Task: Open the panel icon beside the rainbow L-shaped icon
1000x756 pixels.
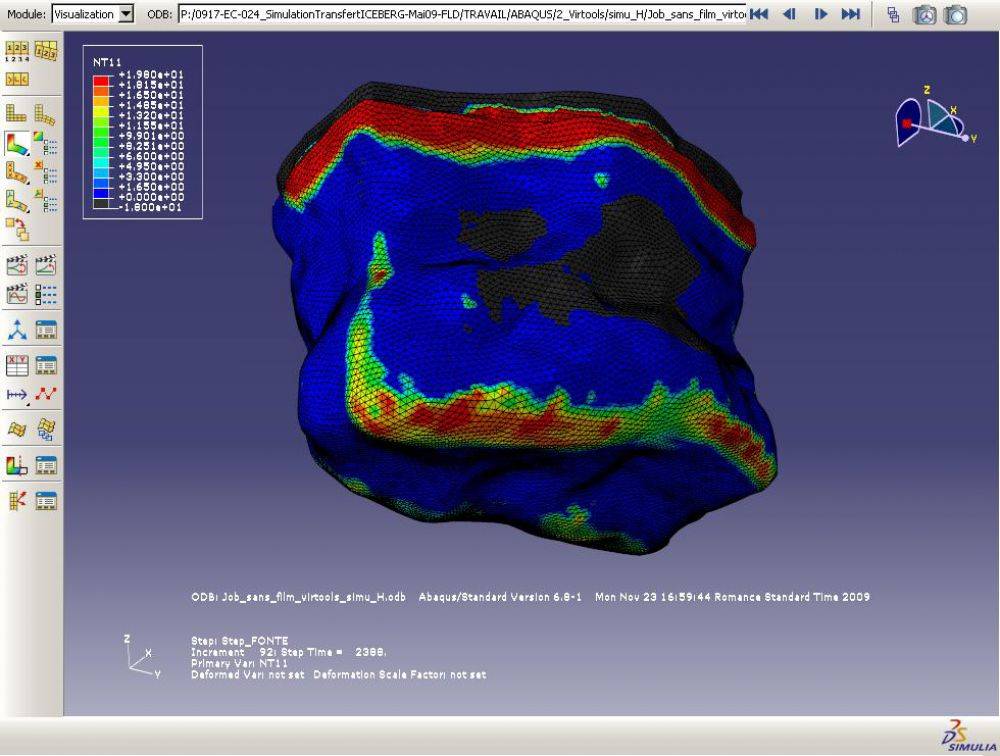Action: pyautogui.click(x=46, y=466)
